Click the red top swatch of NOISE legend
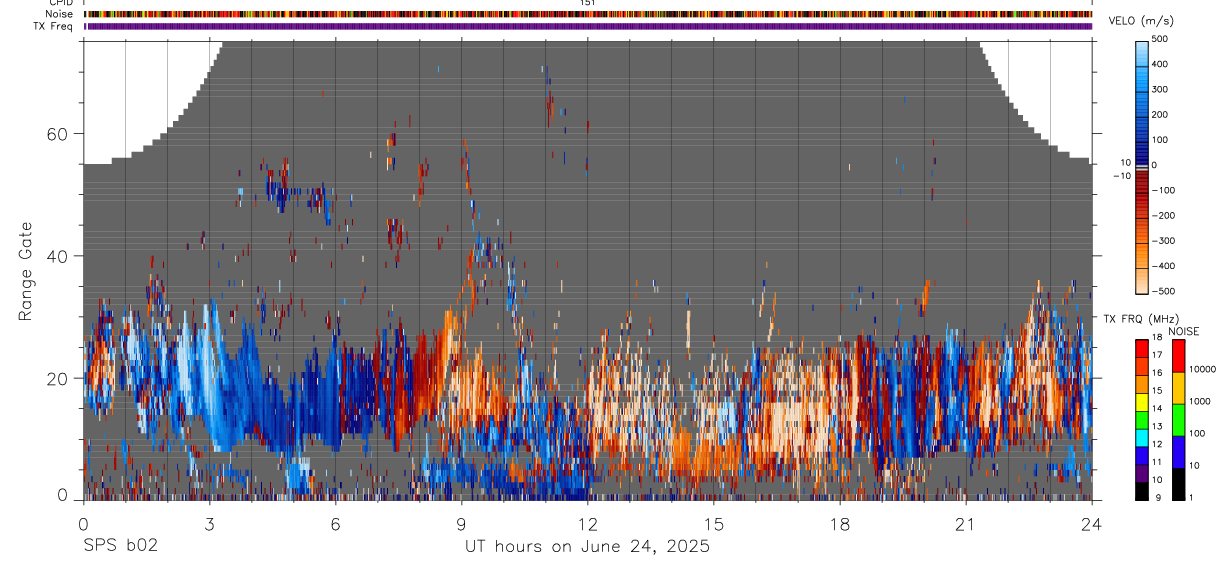 1177,356
